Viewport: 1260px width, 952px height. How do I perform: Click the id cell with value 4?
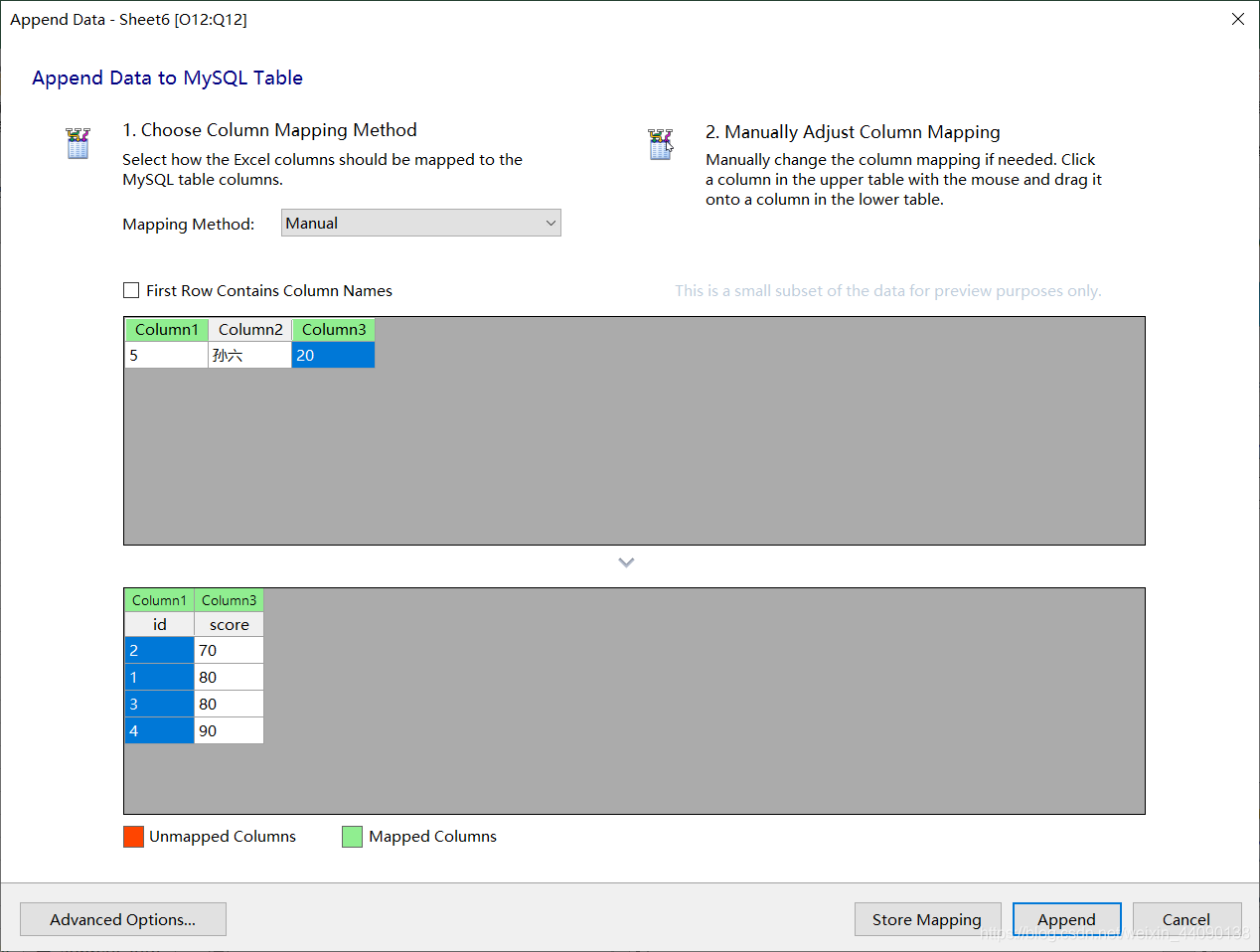(x=159, y=730)
